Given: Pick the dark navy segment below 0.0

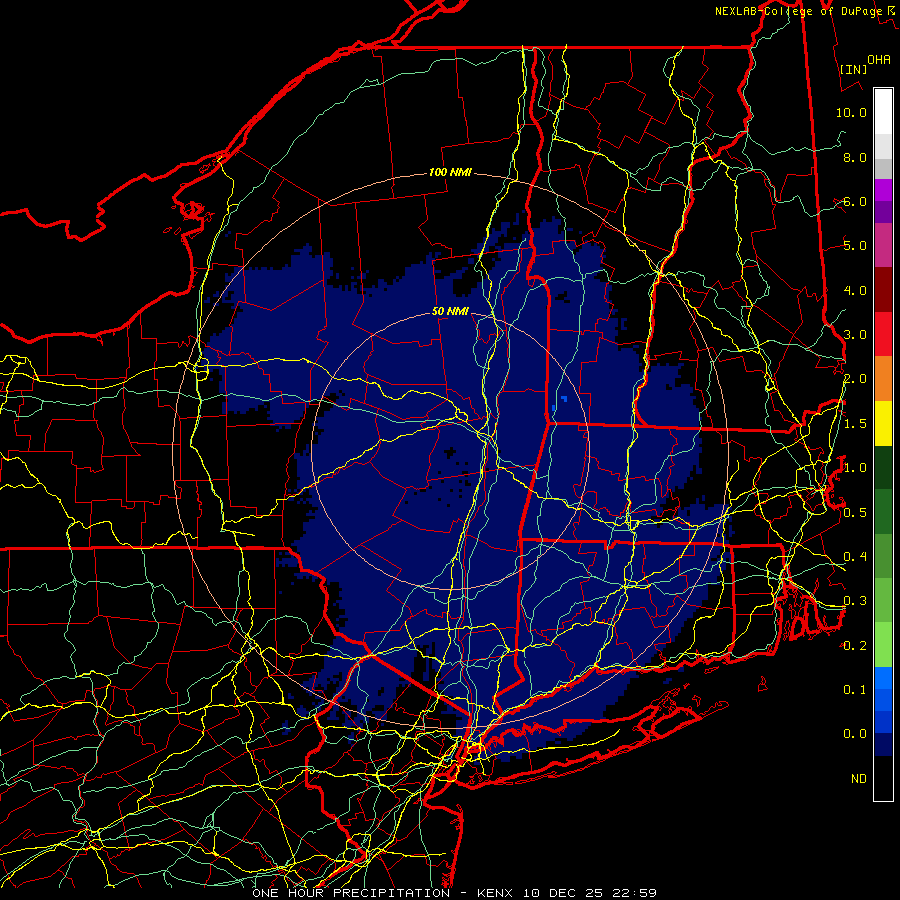Looking at the screenshot, I should 883,745.
